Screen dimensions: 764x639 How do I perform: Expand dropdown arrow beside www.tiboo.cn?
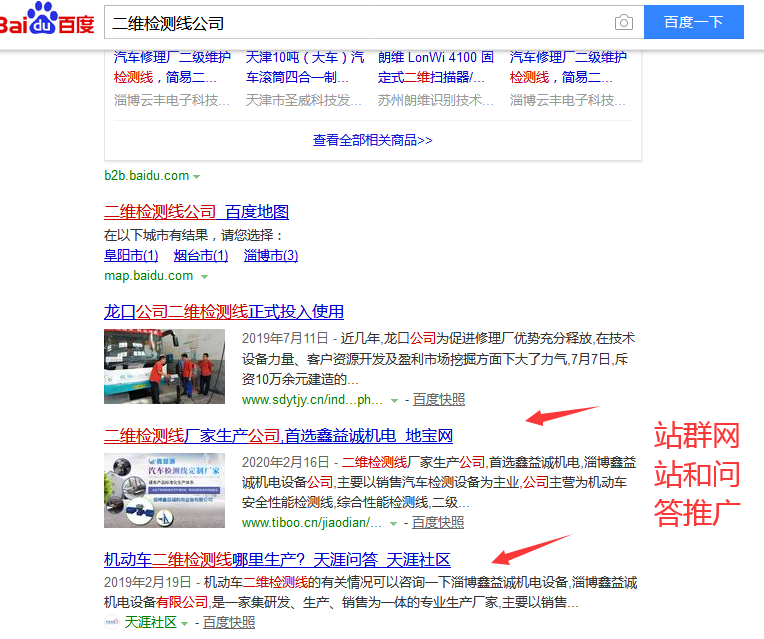click(394, 524)
